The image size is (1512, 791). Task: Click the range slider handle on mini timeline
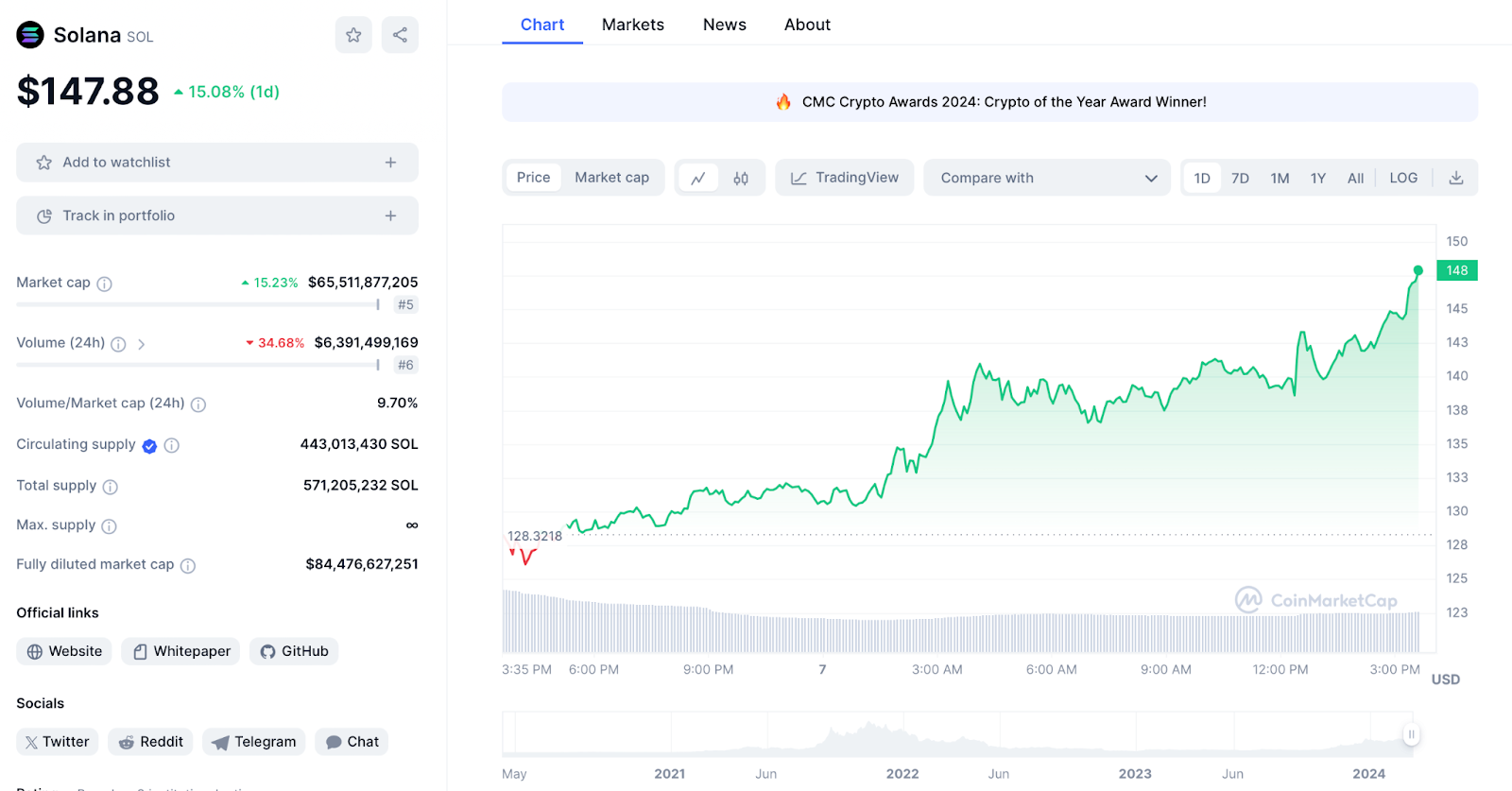pos(1411,734)
